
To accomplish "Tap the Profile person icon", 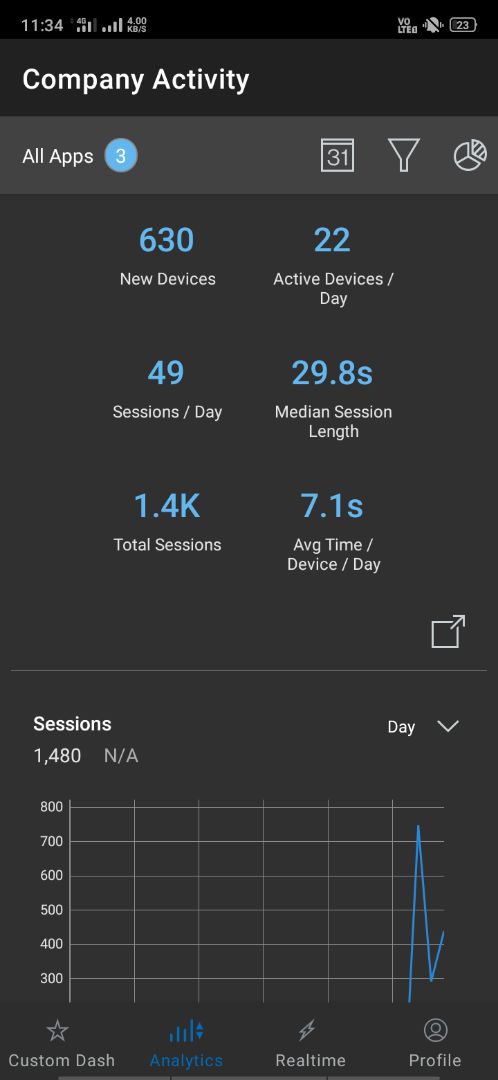I will pos(435,1030).
